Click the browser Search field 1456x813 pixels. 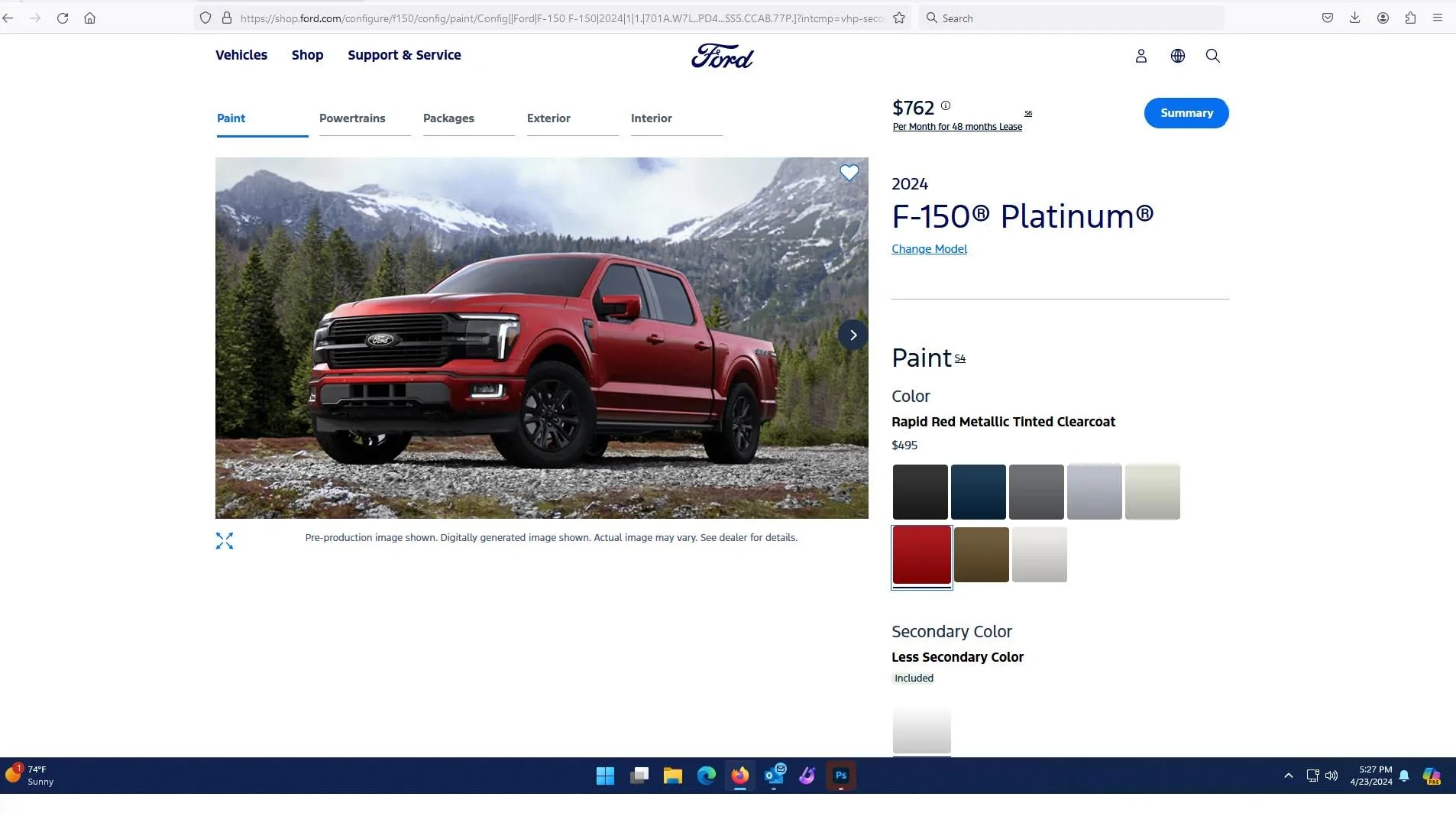pyautogui.click(x=1071, y=18)
